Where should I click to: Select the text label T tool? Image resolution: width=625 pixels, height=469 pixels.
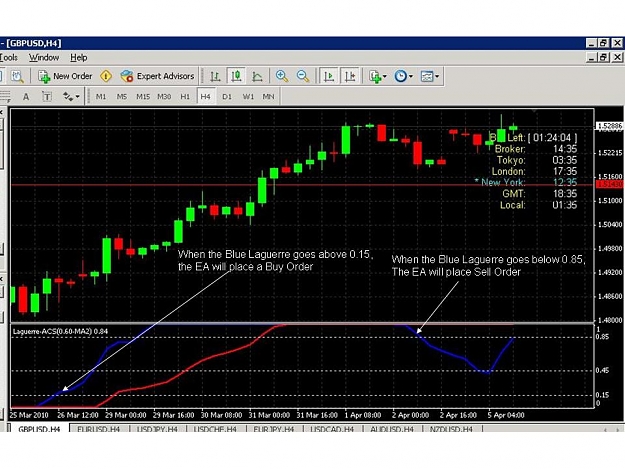point(47,96)
